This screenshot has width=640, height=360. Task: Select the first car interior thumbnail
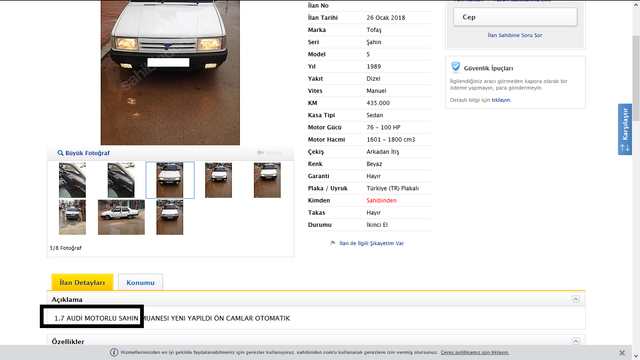pos(72,180)
